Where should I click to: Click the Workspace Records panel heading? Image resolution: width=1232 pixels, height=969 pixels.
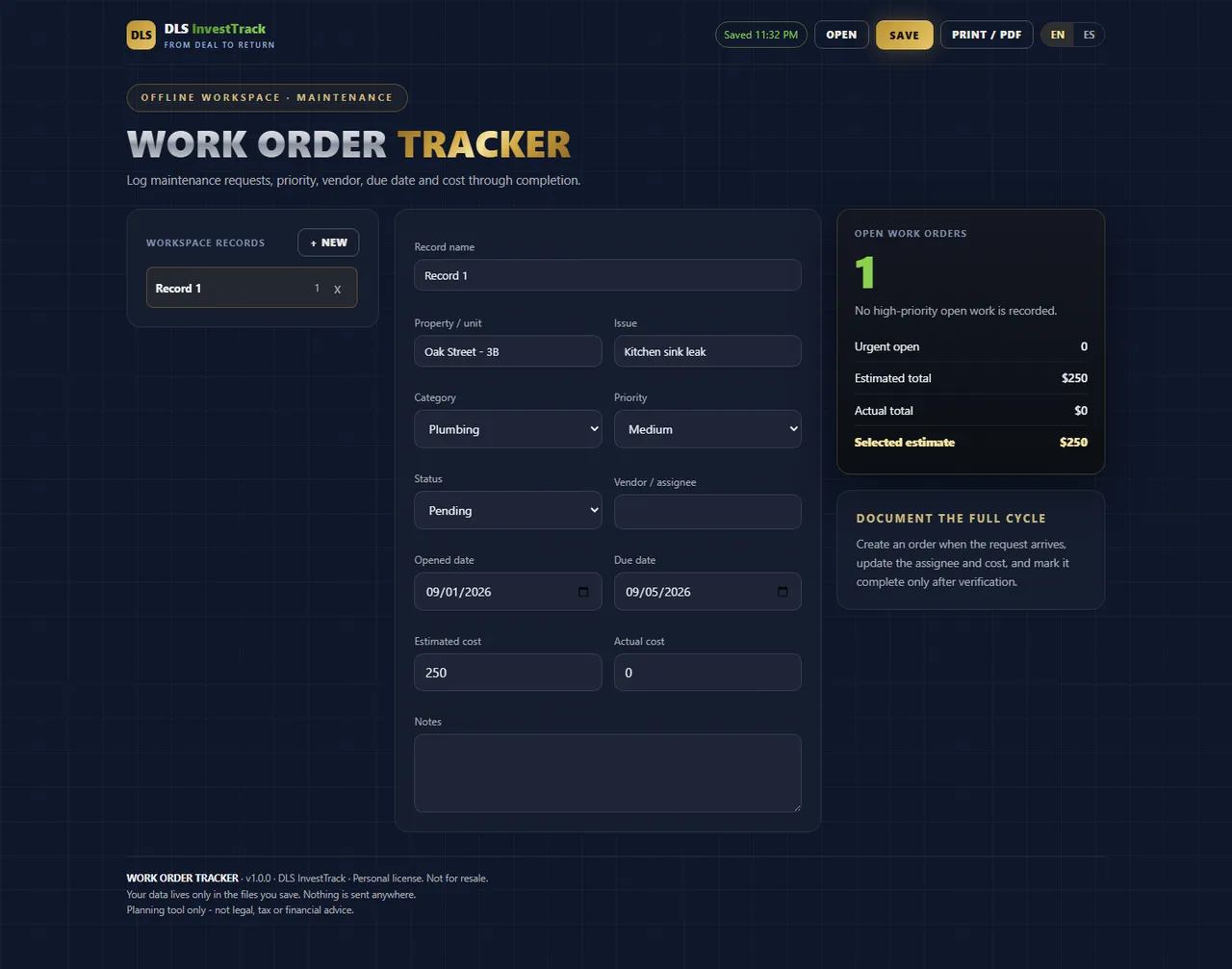pos(205,243)
